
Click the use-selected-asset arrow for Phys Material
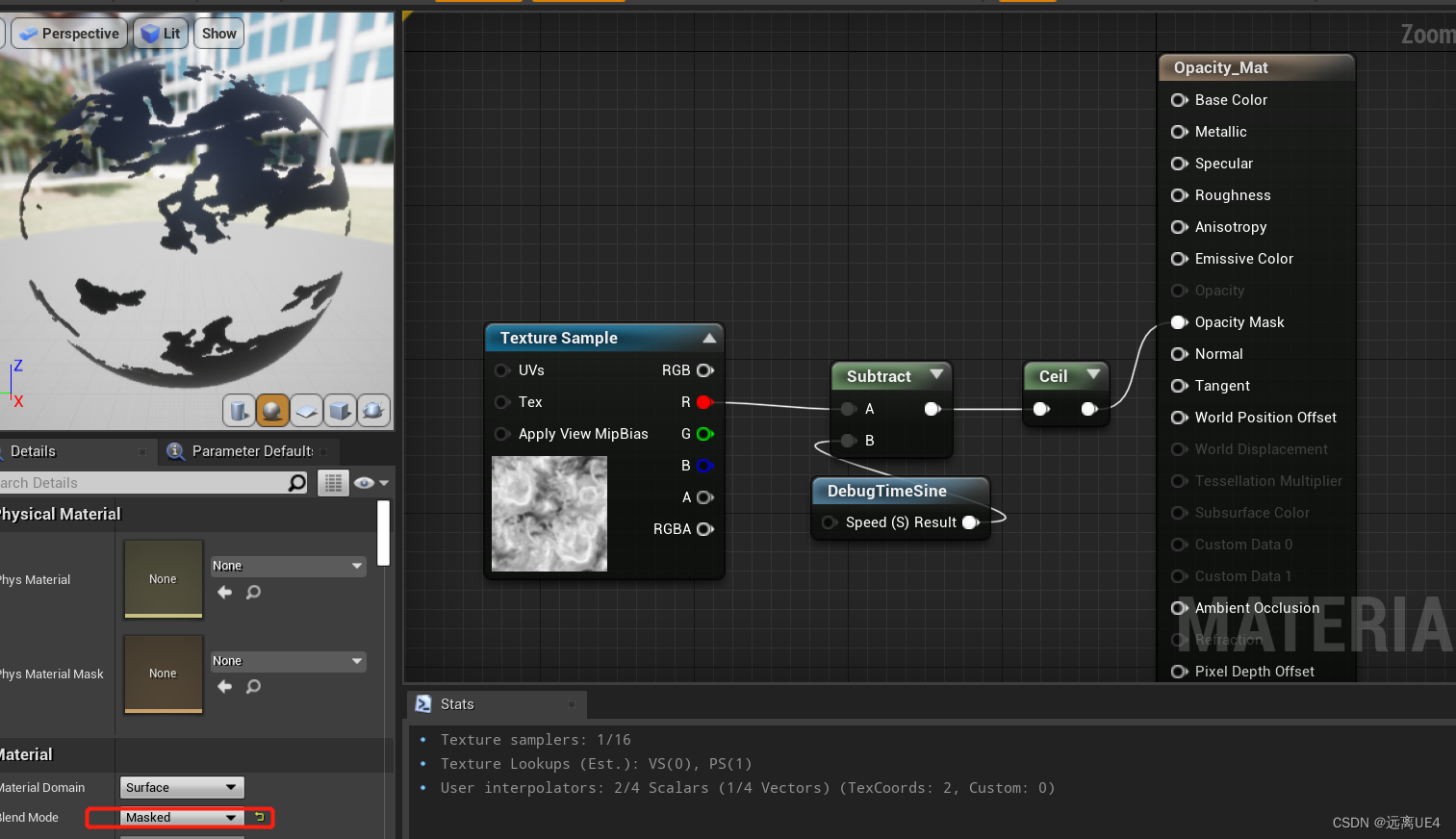point(224,592)
